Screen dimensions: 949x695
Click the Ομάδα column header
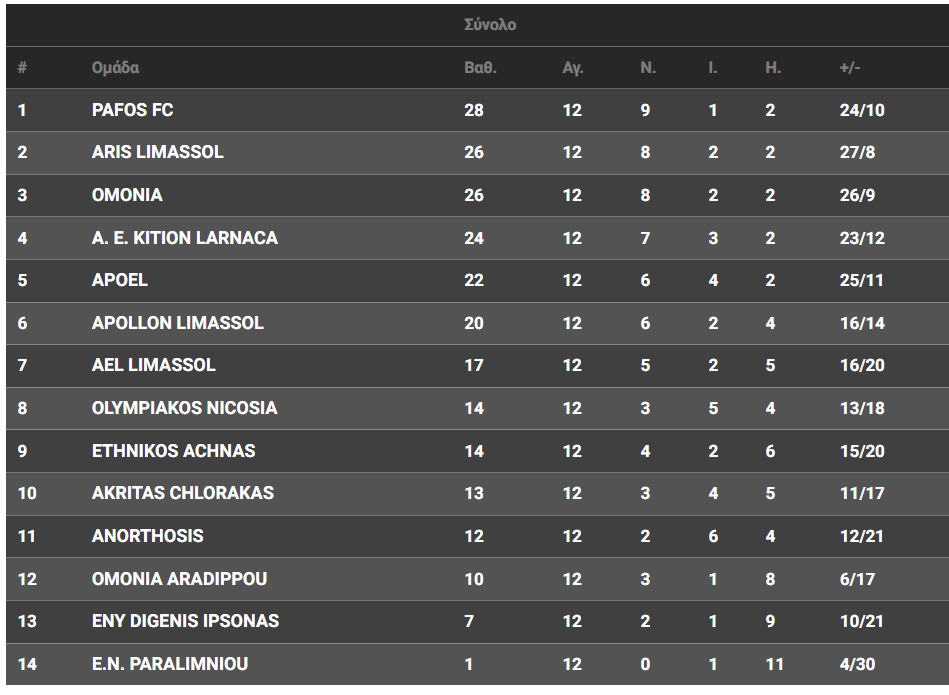(115, 68)
